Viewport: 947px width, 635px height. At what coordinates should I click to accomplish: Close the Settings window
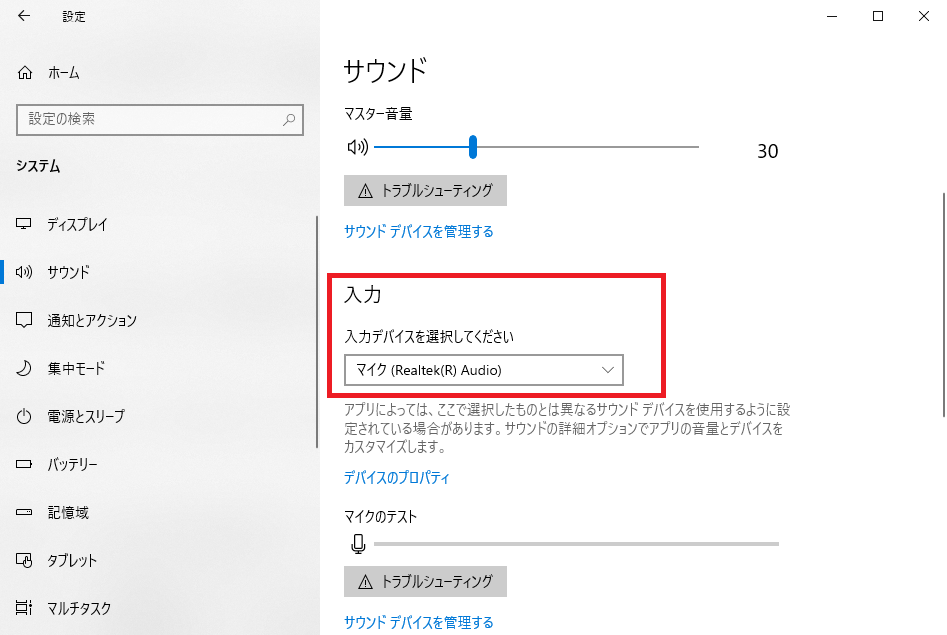pos(924,16)
